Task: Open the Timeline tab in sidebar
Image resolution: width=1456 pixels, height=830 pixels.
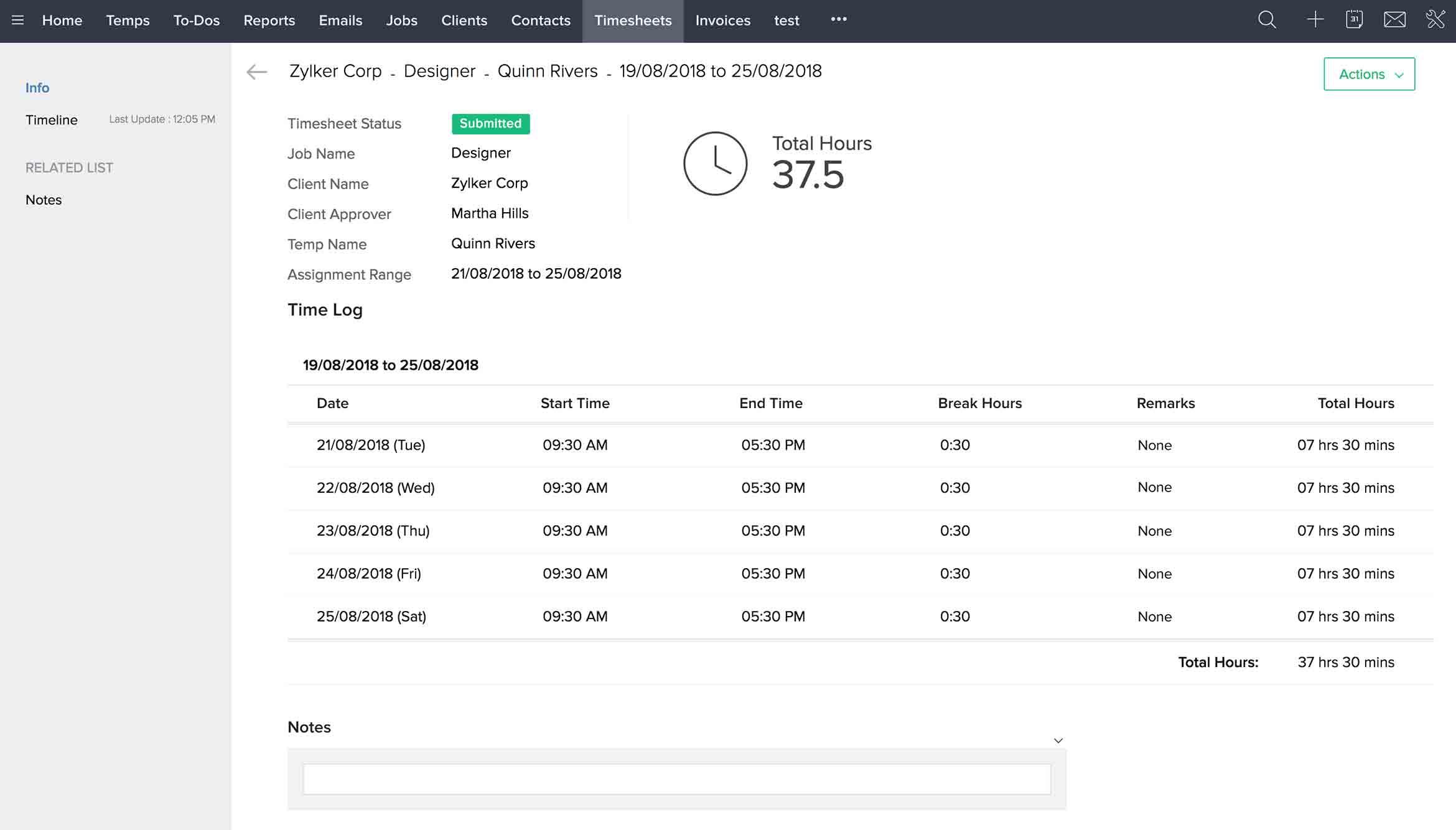Action: click(x=51, y=119)
